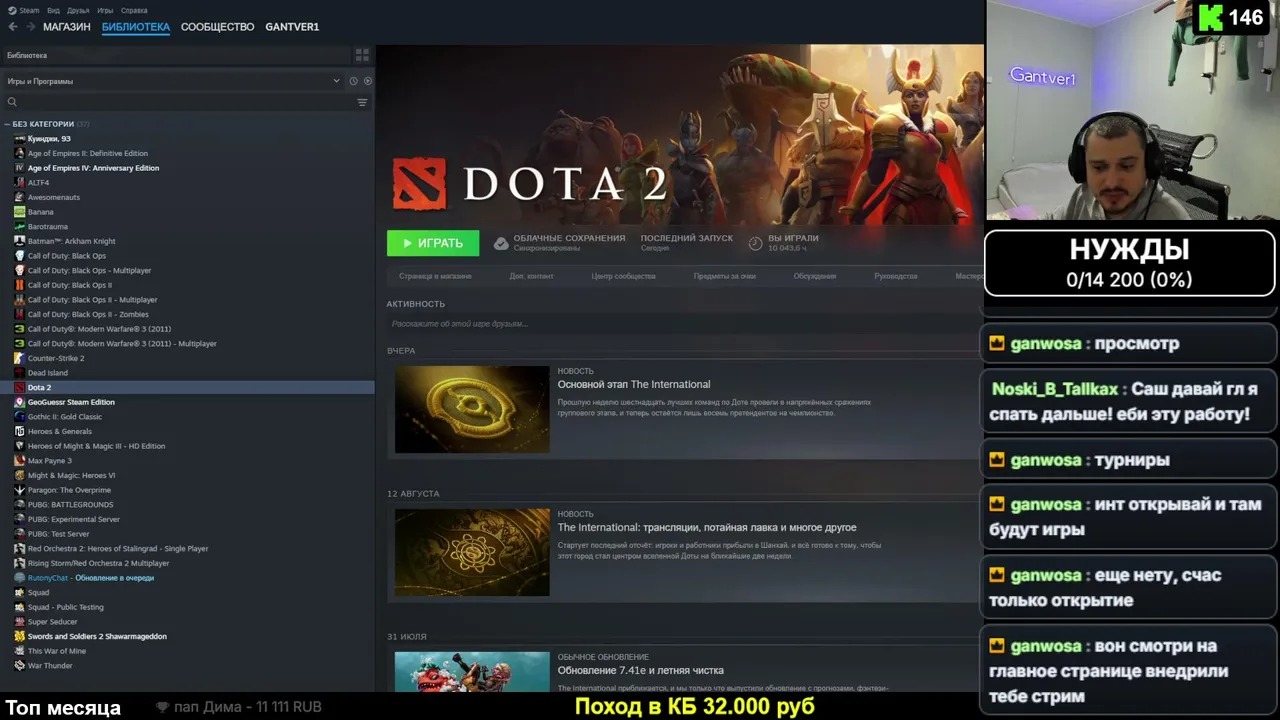The image size is (1280, 720).
Task: Click the GeoGuessr Steam Edition icon
Action: [x=19, y=402]
